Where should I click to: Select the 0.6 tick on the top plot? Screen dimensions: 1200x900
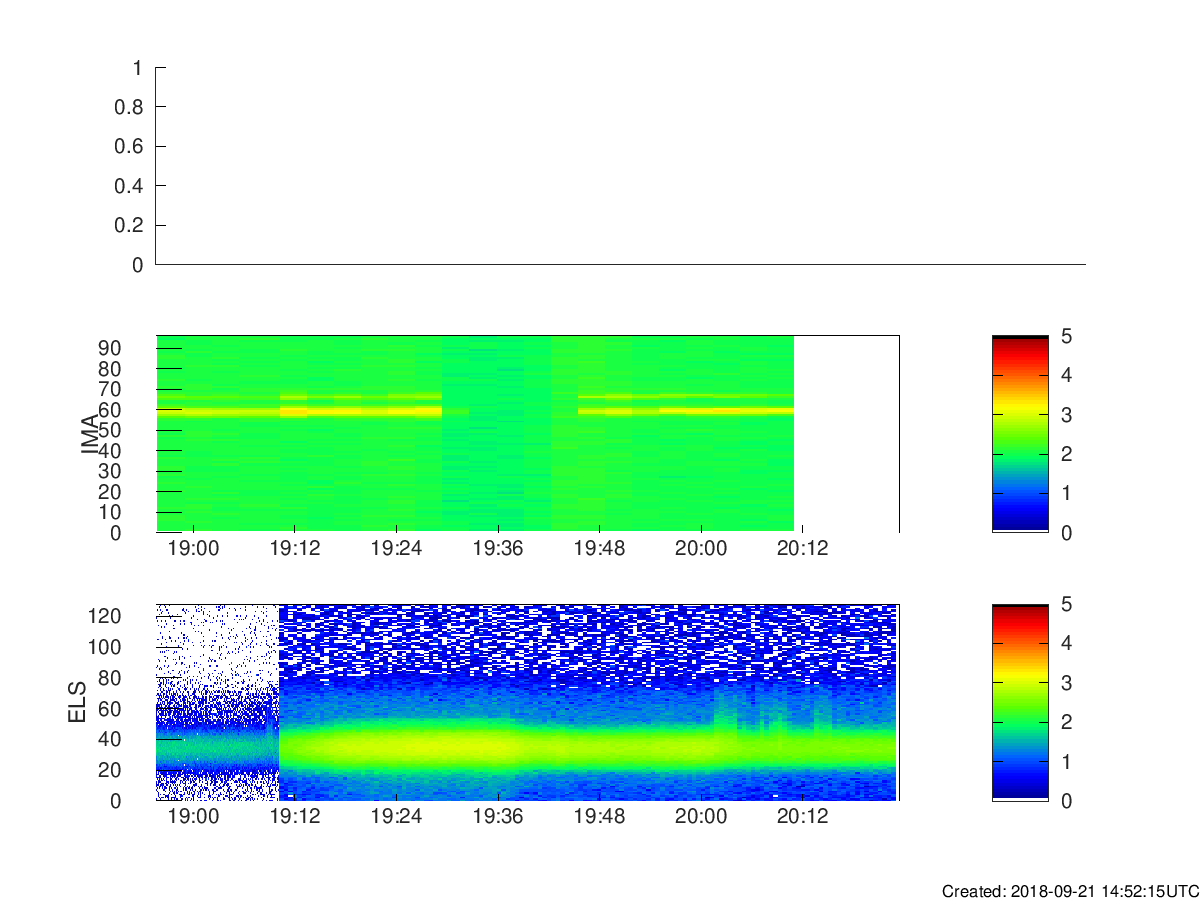(131, 147)
